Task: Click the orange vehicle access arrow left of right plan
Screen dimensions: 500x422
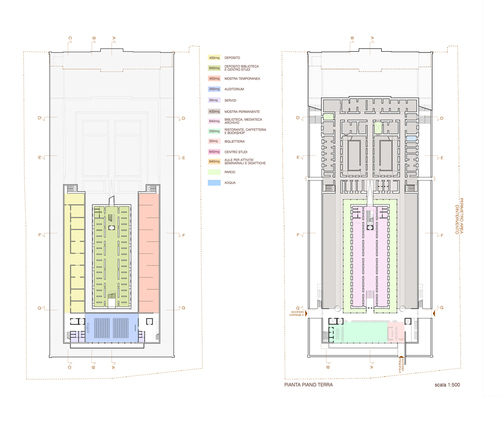Action: click(306, 313)
